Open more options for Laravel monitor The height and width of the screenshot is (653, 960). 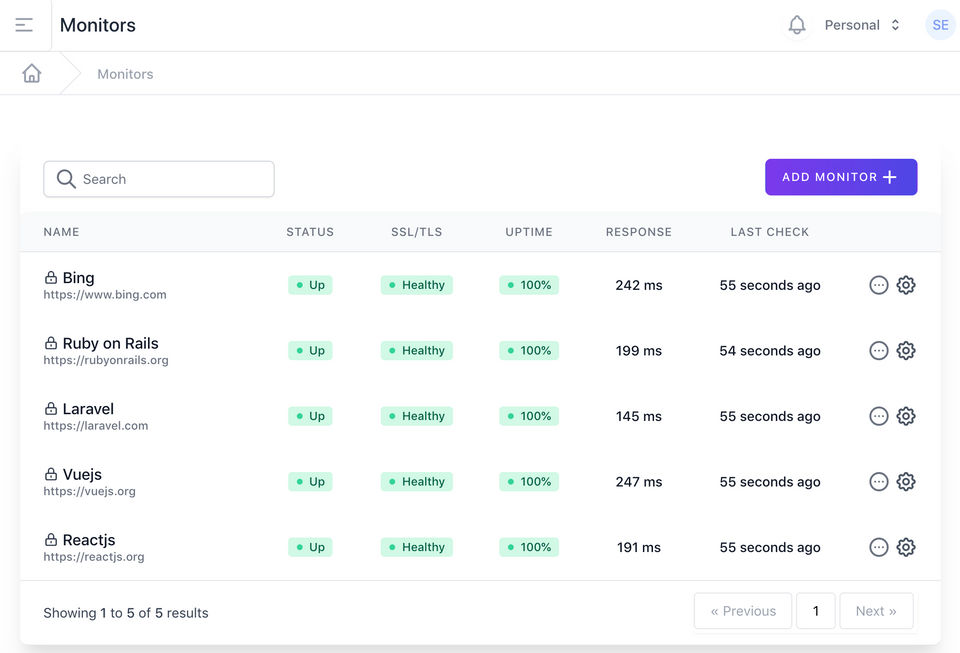(x=879, y=416)
